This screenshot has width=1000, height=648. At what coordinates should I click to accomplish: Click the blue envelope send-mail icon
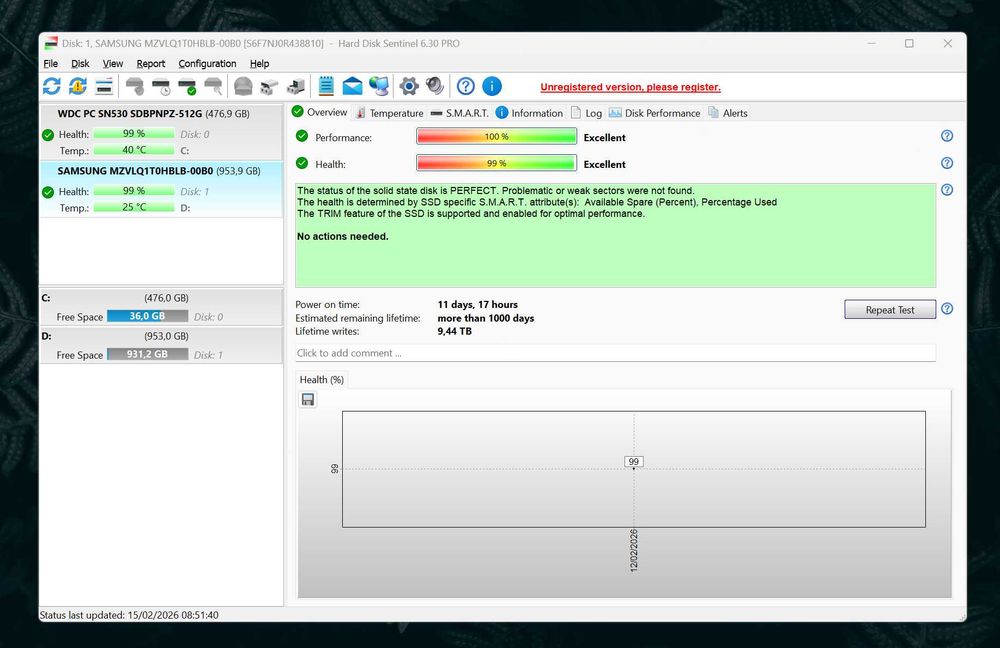(x=352, y=86)
